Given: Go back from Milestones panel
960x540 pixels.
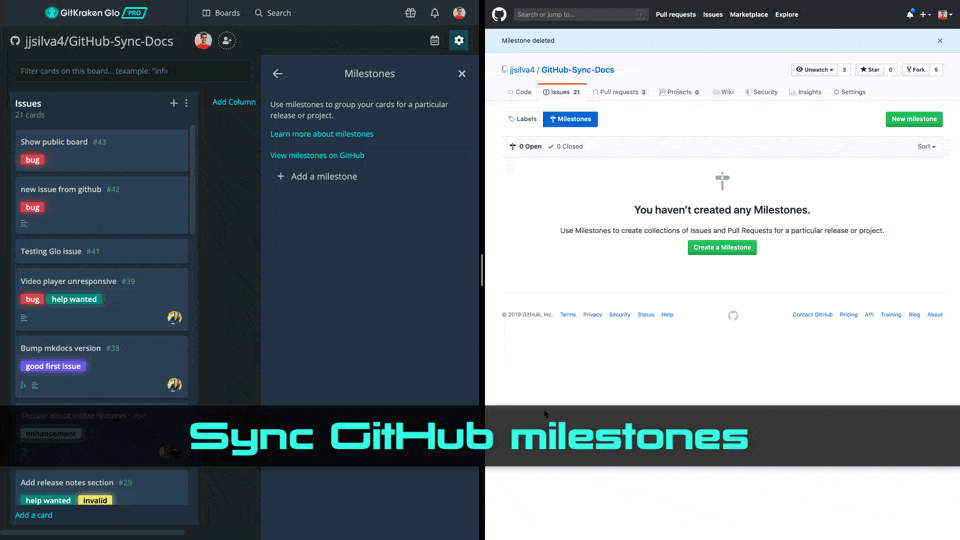Looking at the screenshot, I should click(x=278, y=73).
